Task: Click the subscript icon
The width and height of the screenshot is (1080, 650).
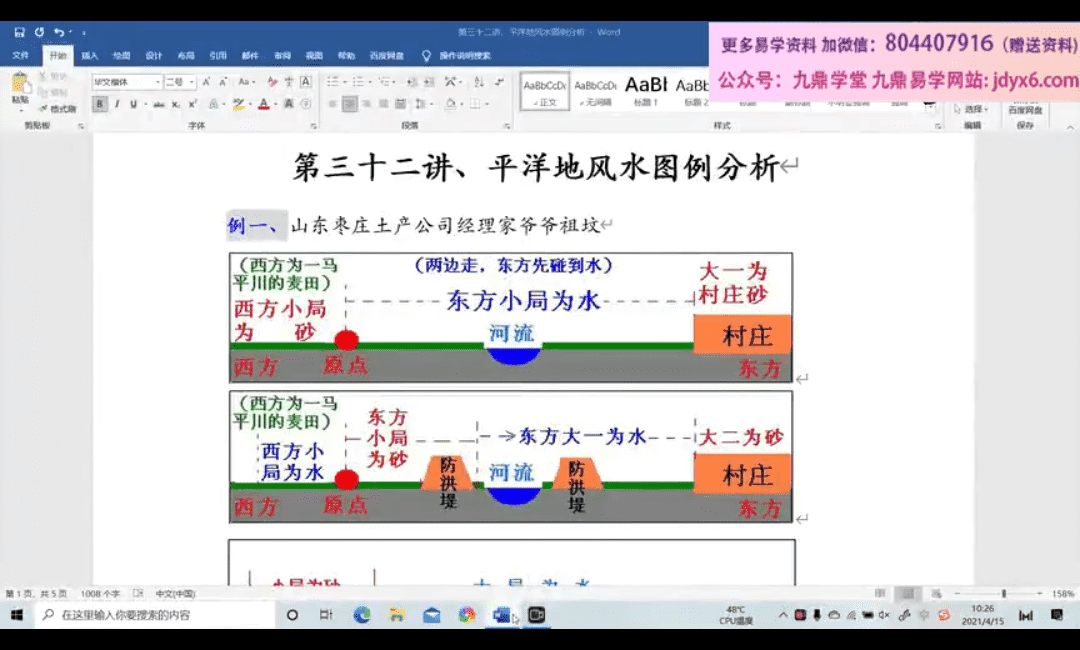Action: pyautogui.click(x=176, y=104)
